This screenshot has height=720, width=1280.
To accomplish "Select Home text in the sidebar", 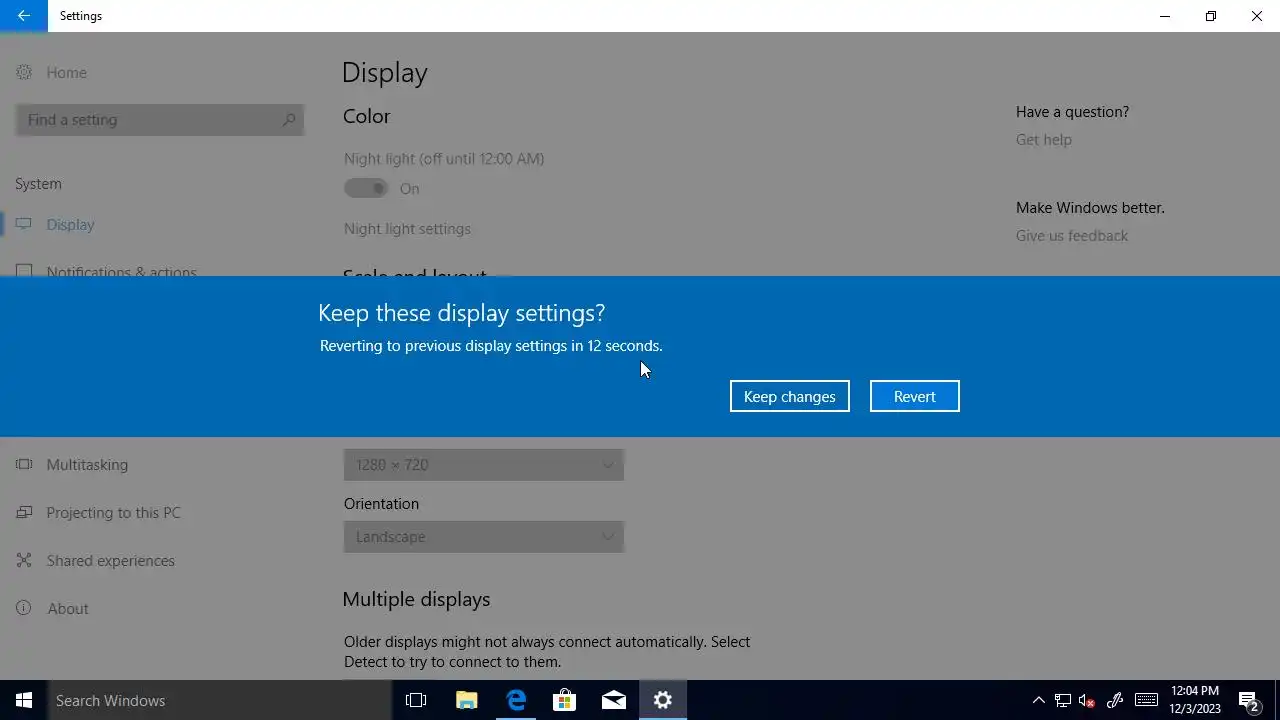I will (66, 72).
